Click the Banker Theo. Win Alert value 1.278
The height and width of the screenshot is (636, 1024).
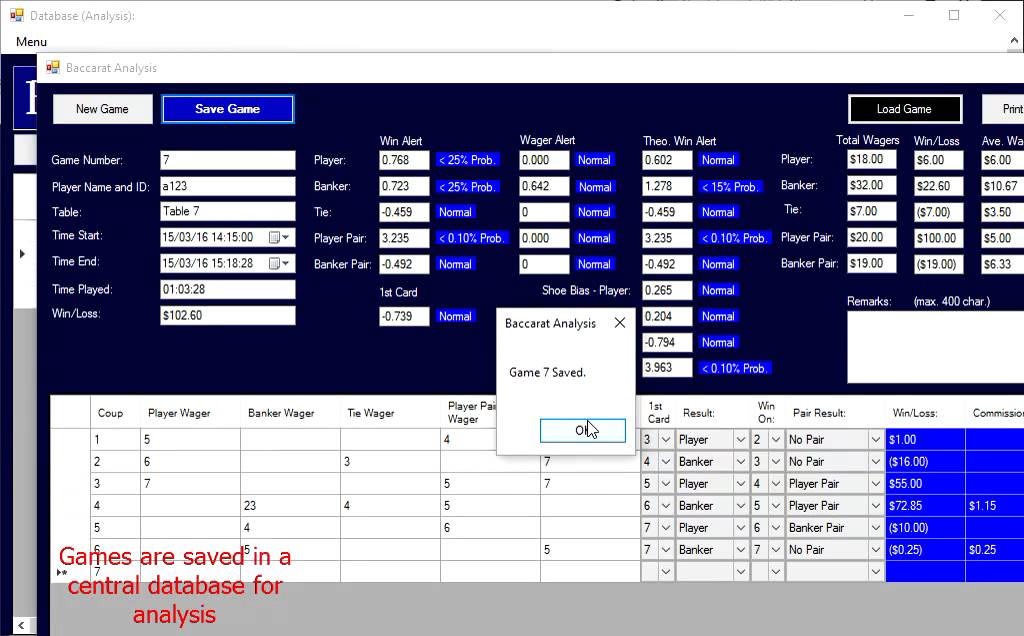click(x=667, y=186)
